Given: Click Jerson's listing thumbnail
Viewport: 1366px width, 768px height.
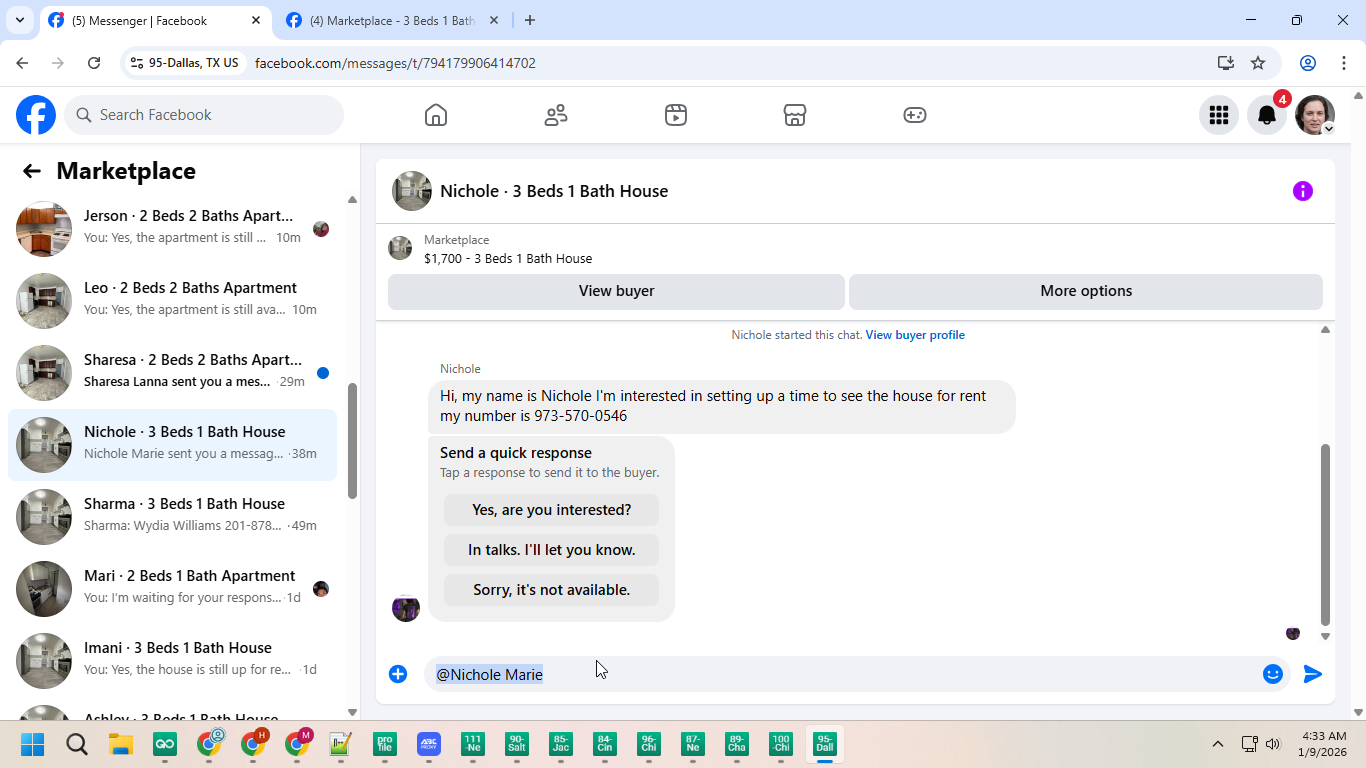Looking at the screenshot, I should [44, 229].
